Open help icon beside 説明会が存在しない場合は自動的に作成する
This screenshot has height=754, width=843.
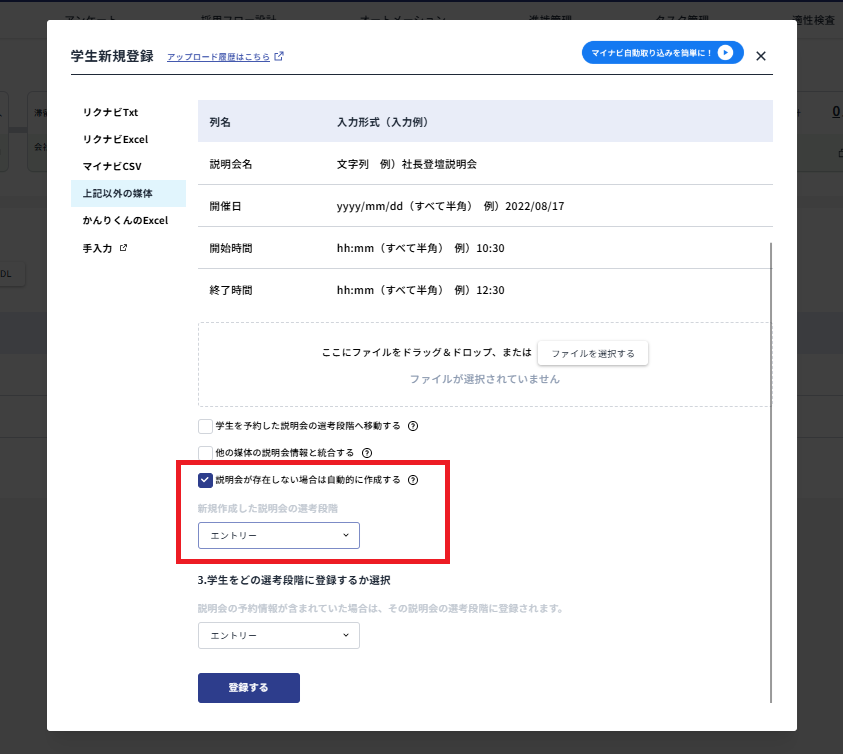click(414, 479)
